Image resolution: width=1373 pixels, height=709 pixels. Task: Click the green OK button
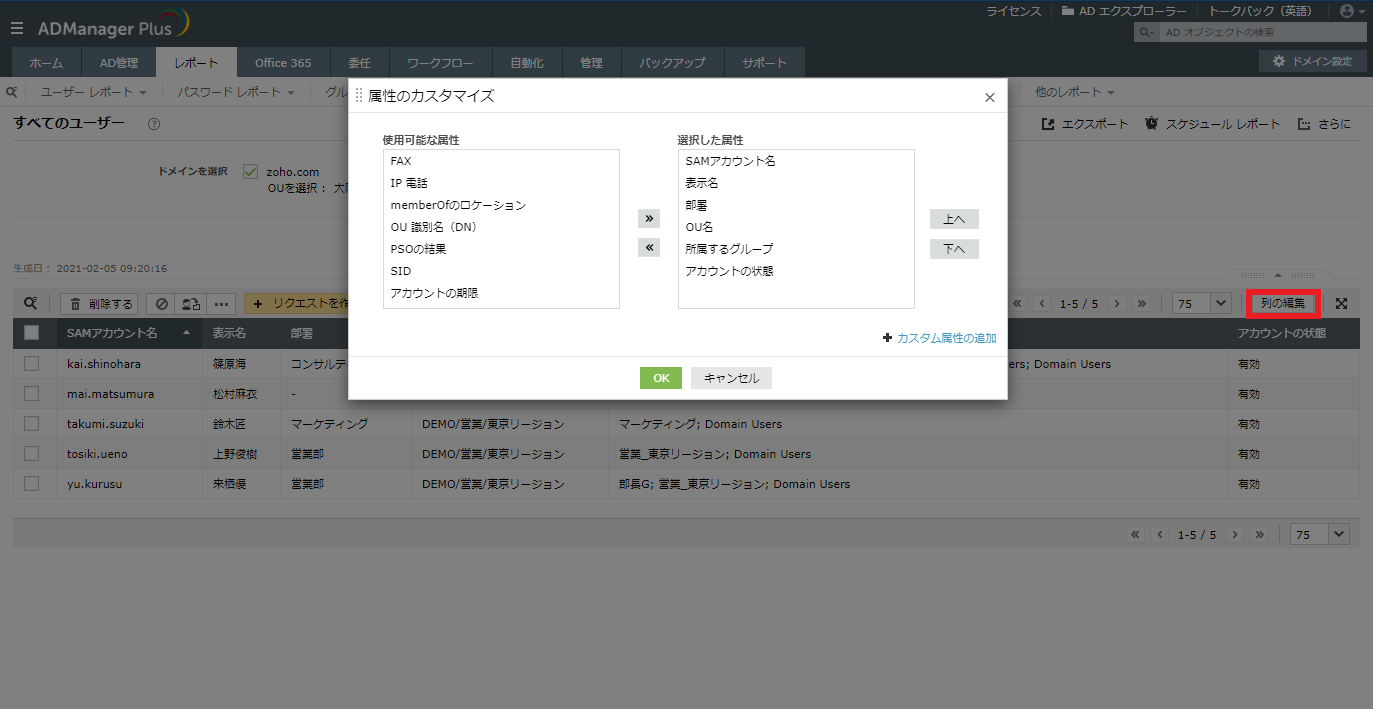[661, 378]
